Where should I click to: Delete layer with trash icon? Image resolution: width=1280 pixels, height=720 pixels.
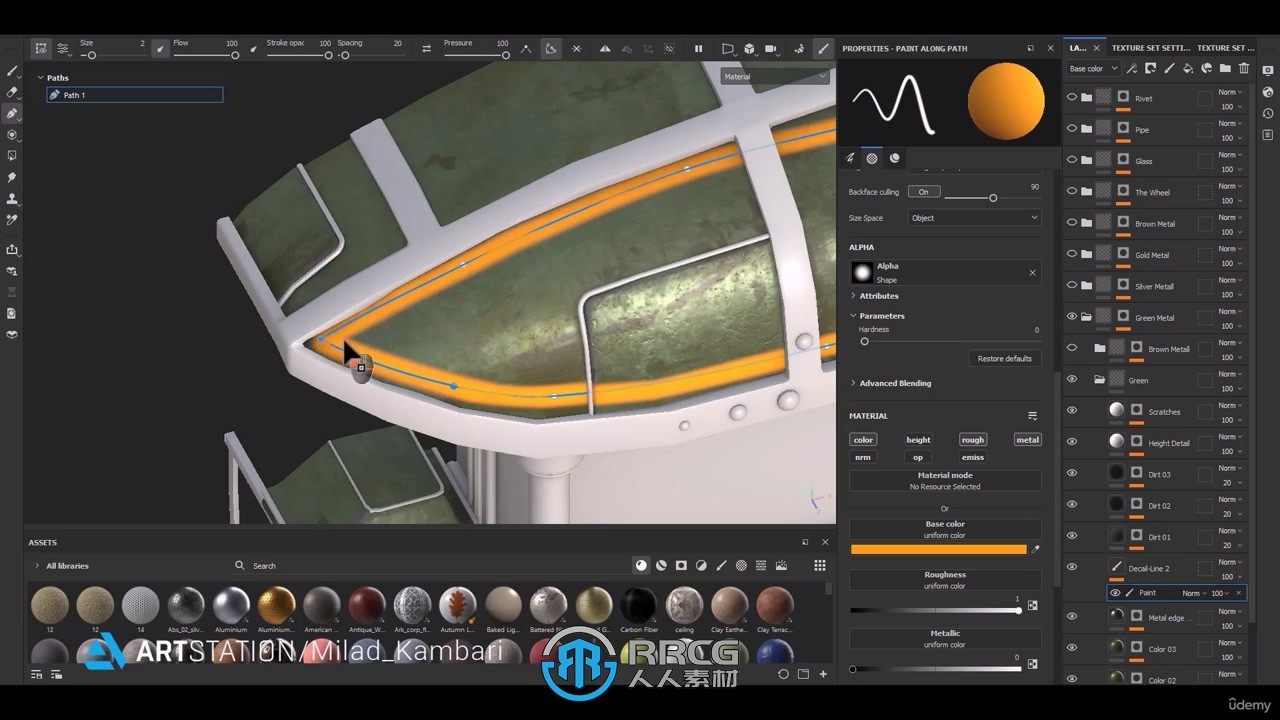click(x=1244, y=68)
